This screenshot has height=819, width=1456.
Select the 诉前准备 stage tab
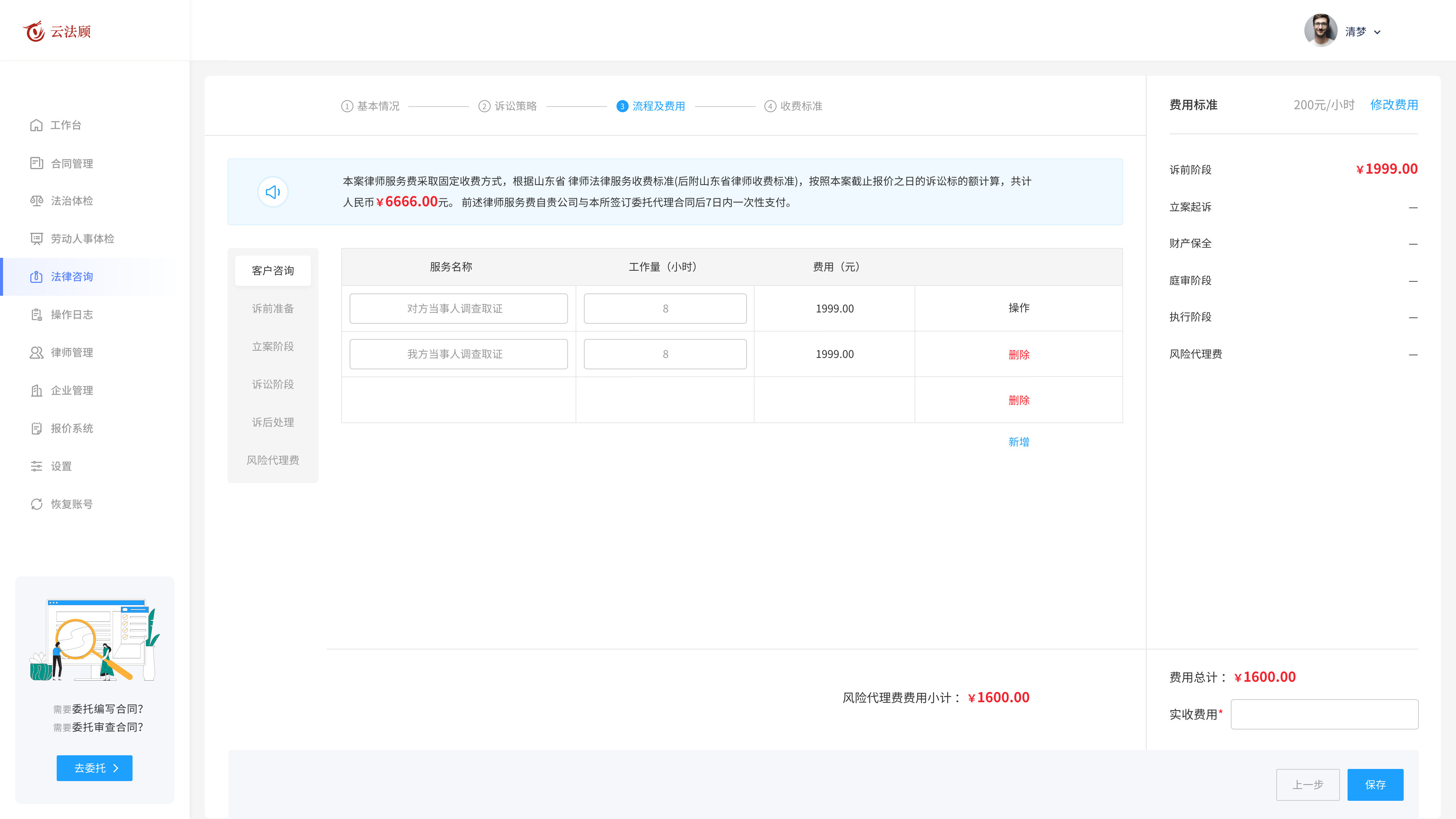click(273, 309)
